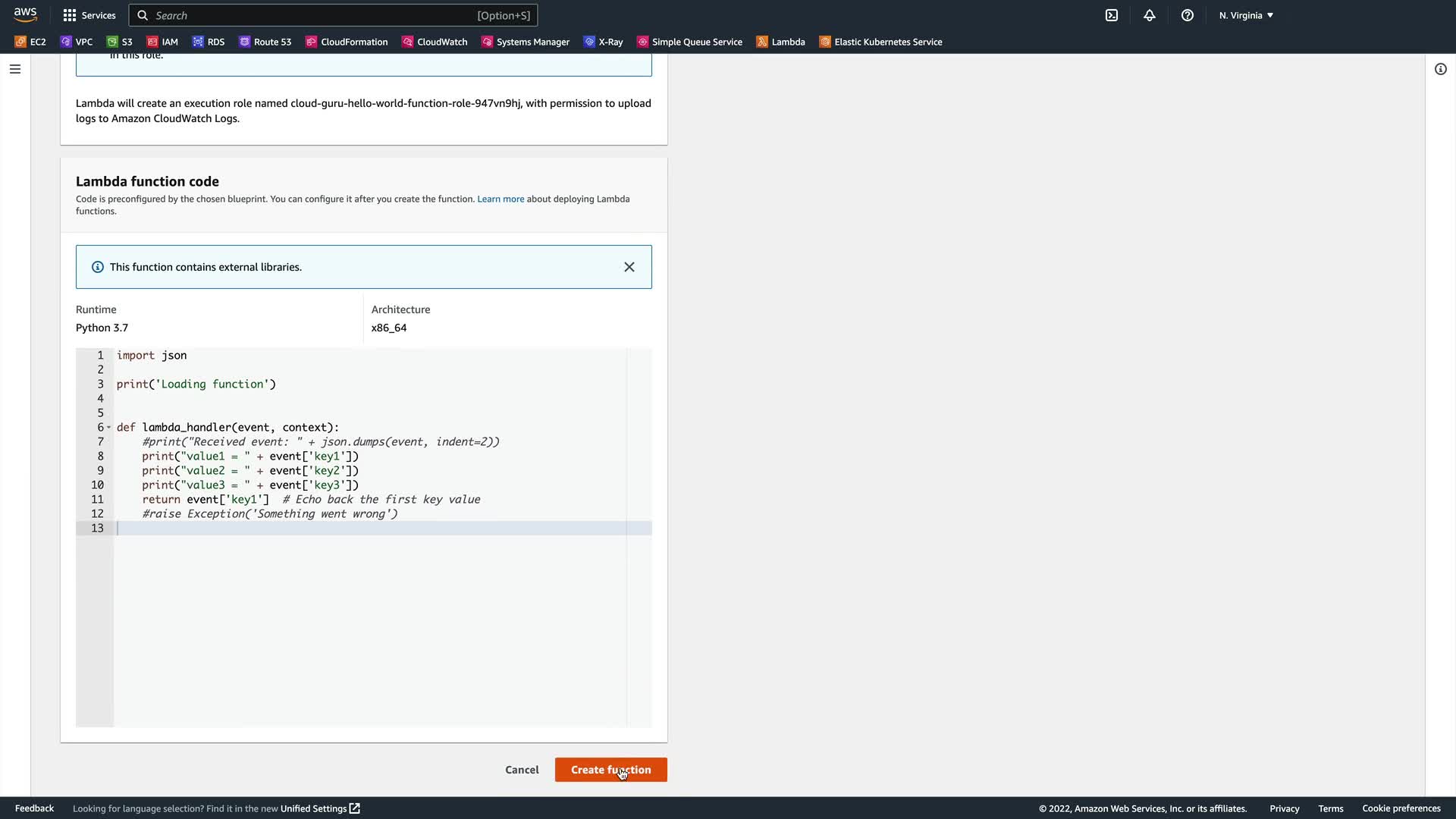The image size is (1456, 819).
Task: Open the help question mark menu
Action: pos(1188,15)
